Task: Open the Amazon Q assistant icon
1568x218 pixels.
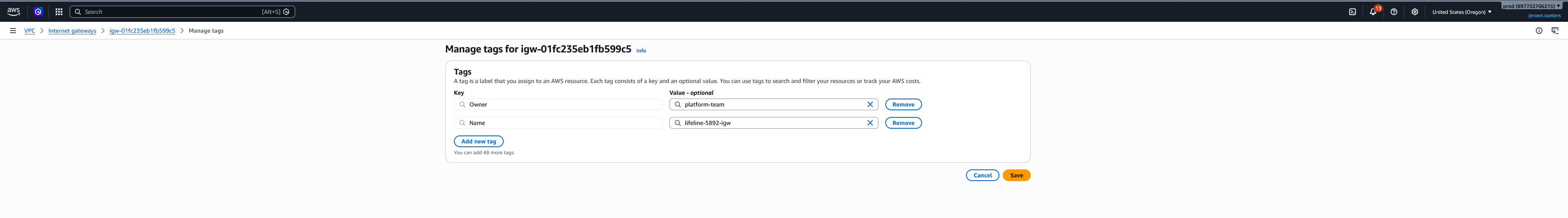Action: tap(38, 12)
